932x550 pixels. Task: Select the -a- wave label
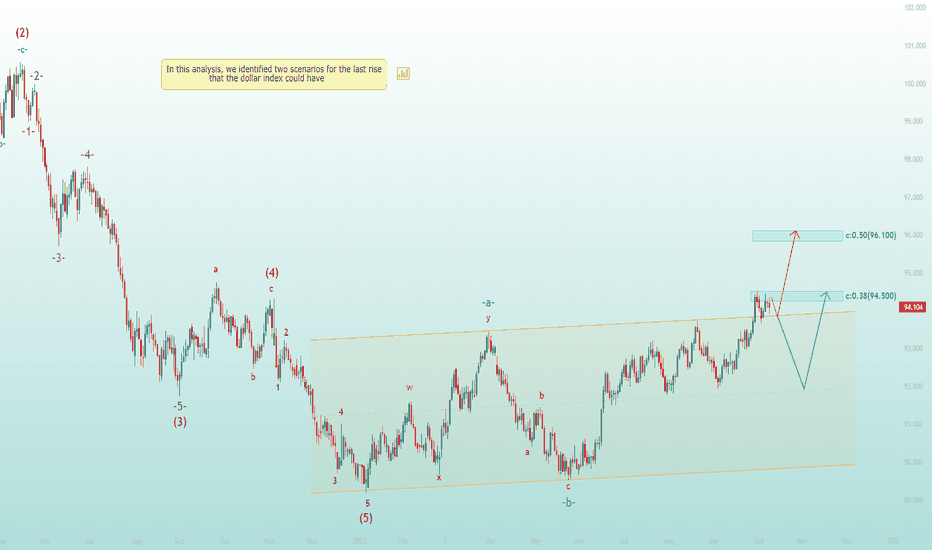[x=488, y=303]
